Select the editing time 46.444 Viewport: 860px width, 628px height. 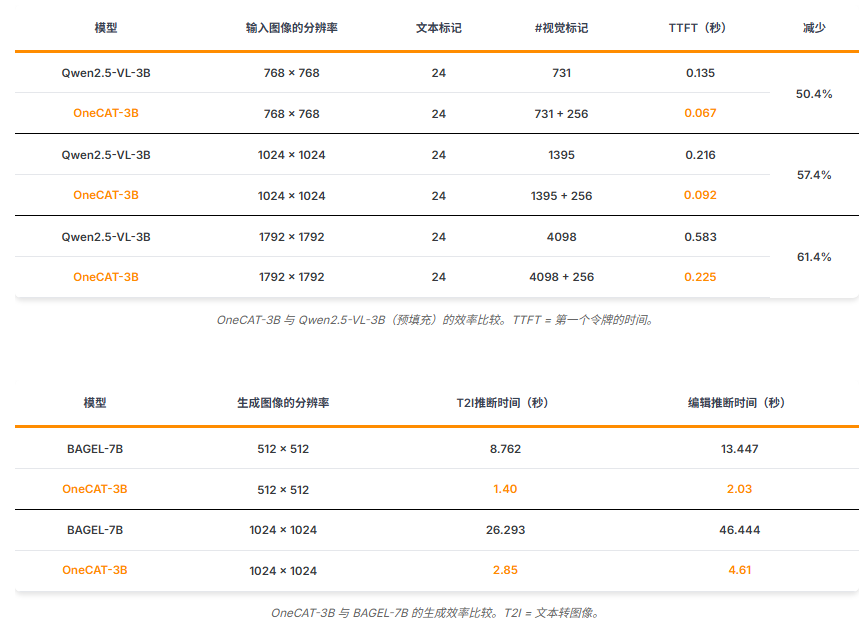(739, 530)
